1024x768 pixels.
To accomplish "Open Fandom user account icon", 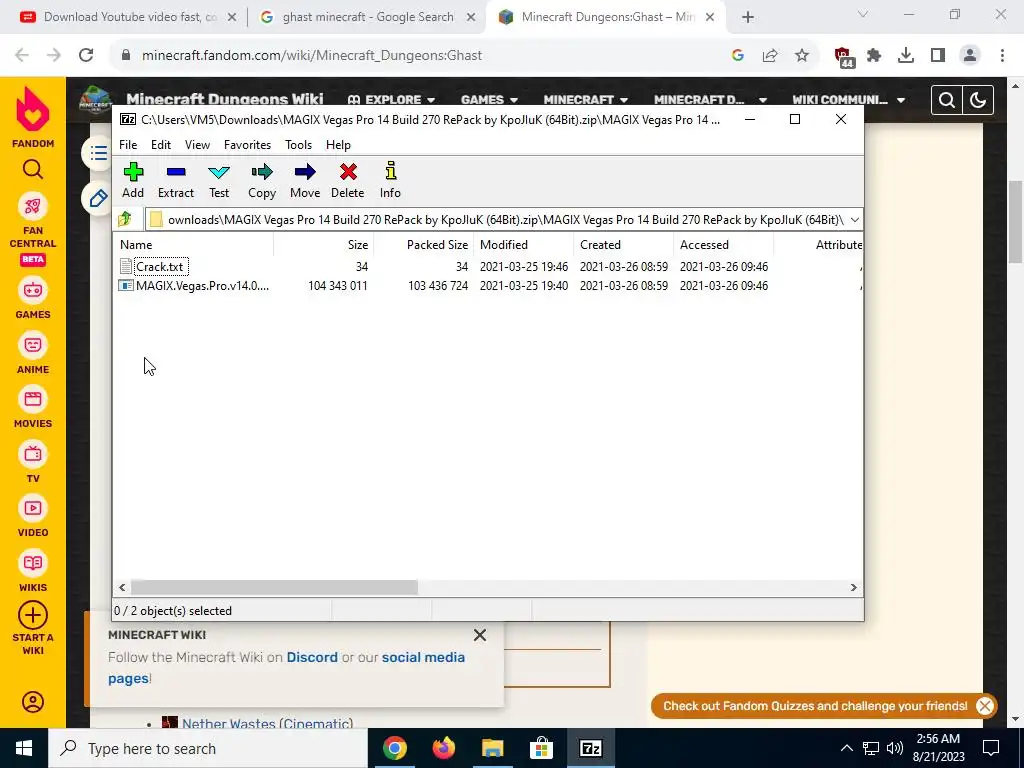I will [x=33, y=702].
